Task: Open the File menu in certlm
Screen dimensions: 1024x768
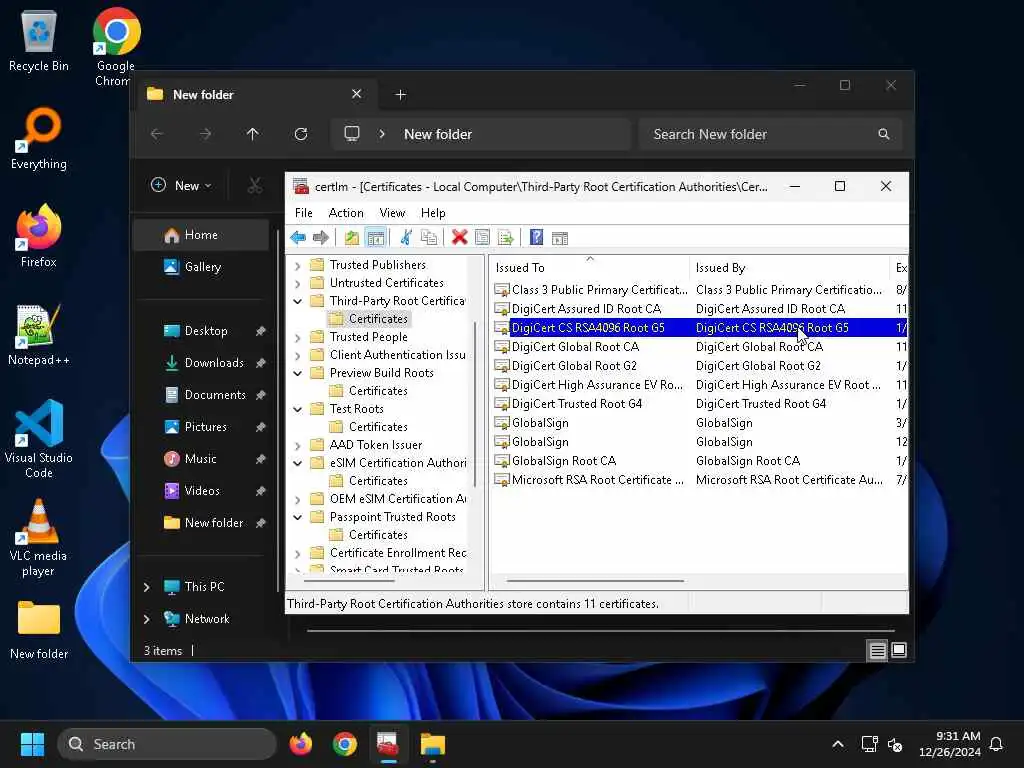Action: (x=304, y=213)
